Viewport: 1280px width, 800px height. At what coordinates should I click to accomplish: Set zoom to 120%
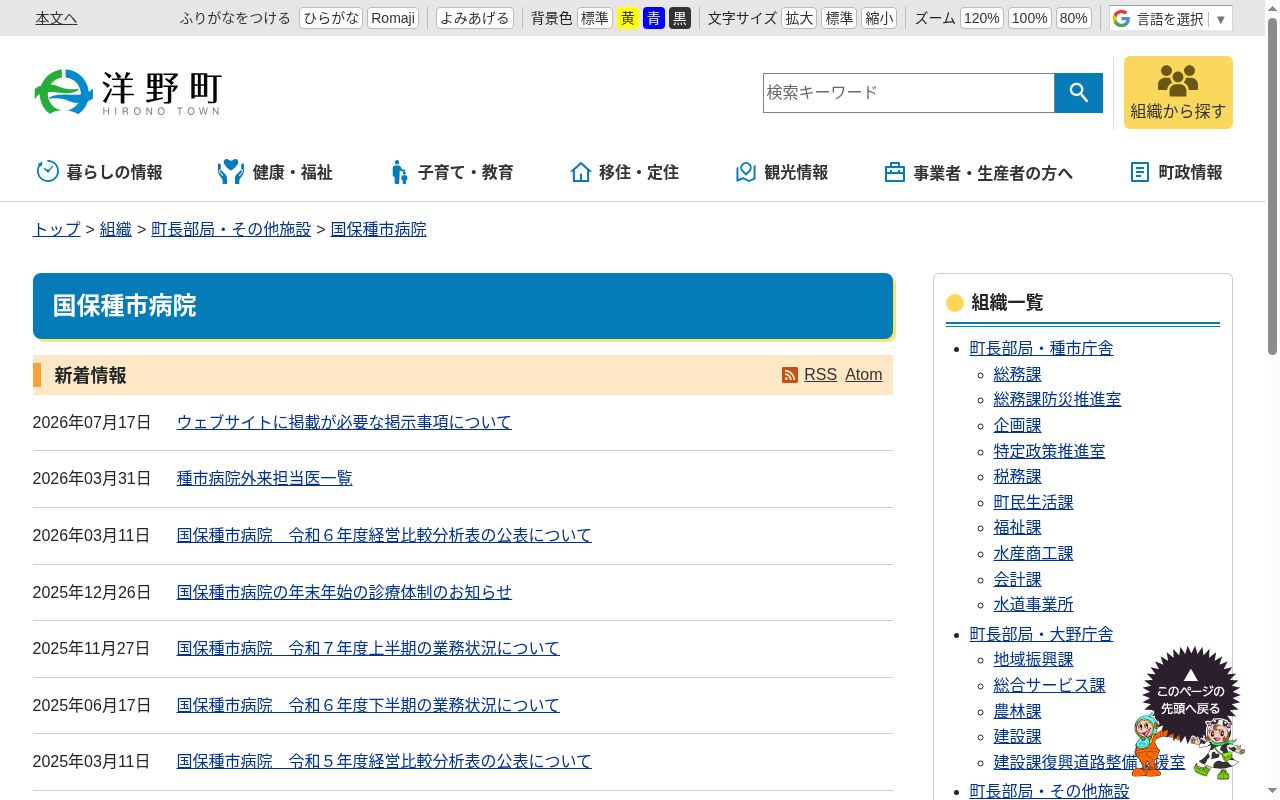tap(982, 18)
